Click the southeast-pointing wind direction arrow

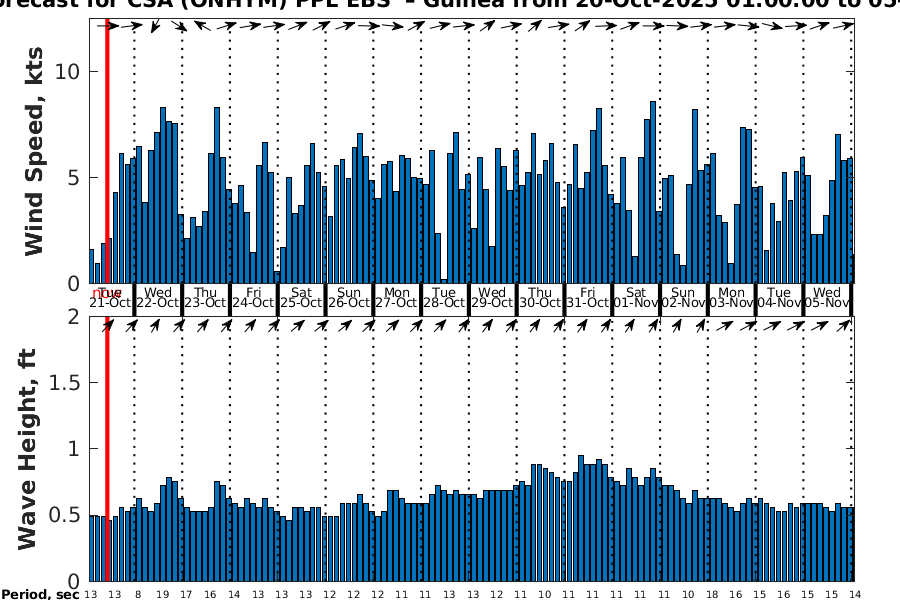click(x=181, y=26)
